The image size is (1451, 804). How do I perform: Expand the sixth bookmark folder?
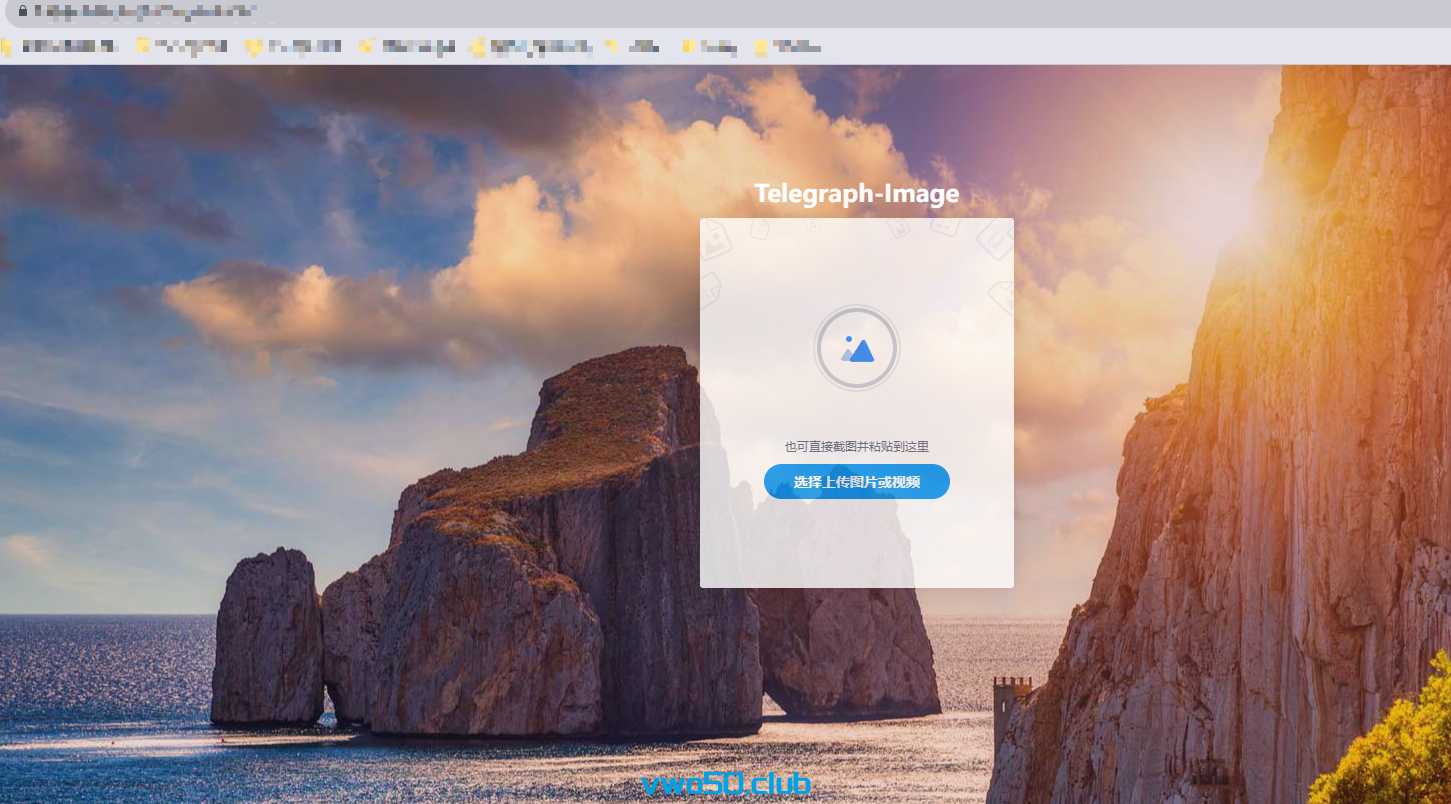tap(635, 46)
